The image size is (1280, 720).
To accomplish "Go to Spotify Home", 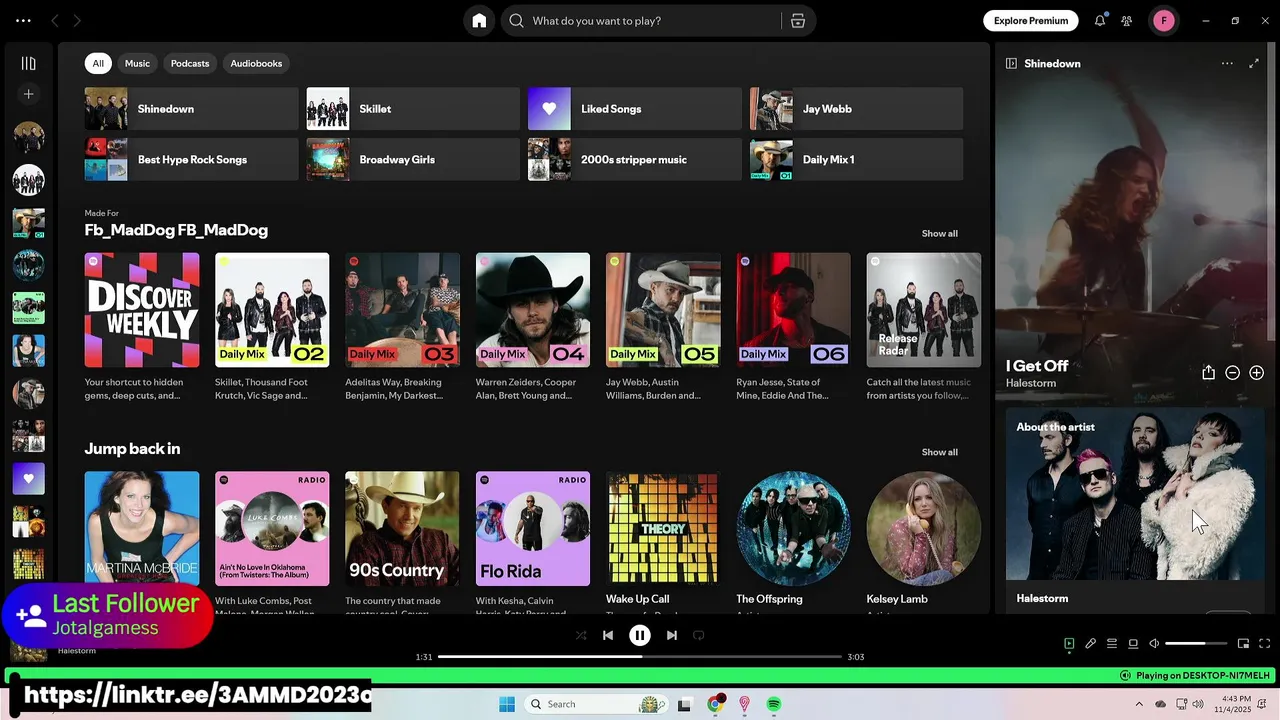I will (479, 21).
